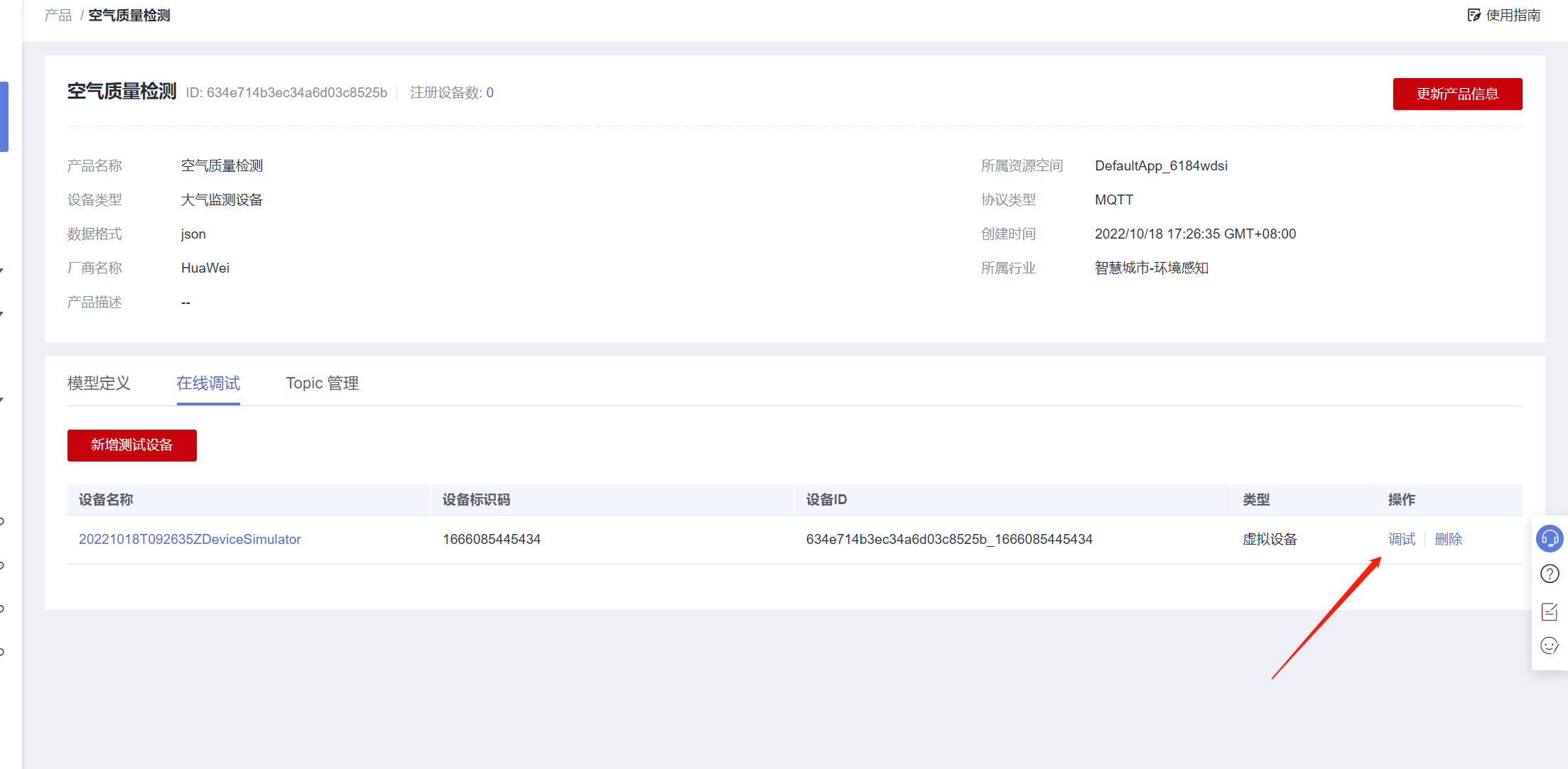Screen dimensions: 1568x769
Task: Click 调试 link for the virtual device
Action: point(1402,540)
